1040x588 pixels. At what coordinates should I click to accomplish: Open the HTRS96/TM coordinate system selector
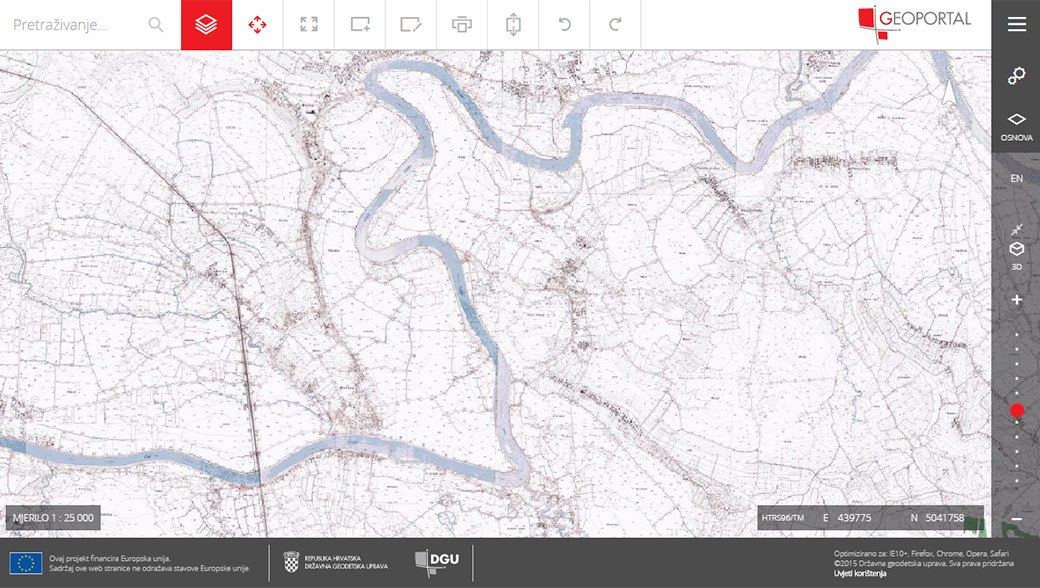click(x=783, y=517)
